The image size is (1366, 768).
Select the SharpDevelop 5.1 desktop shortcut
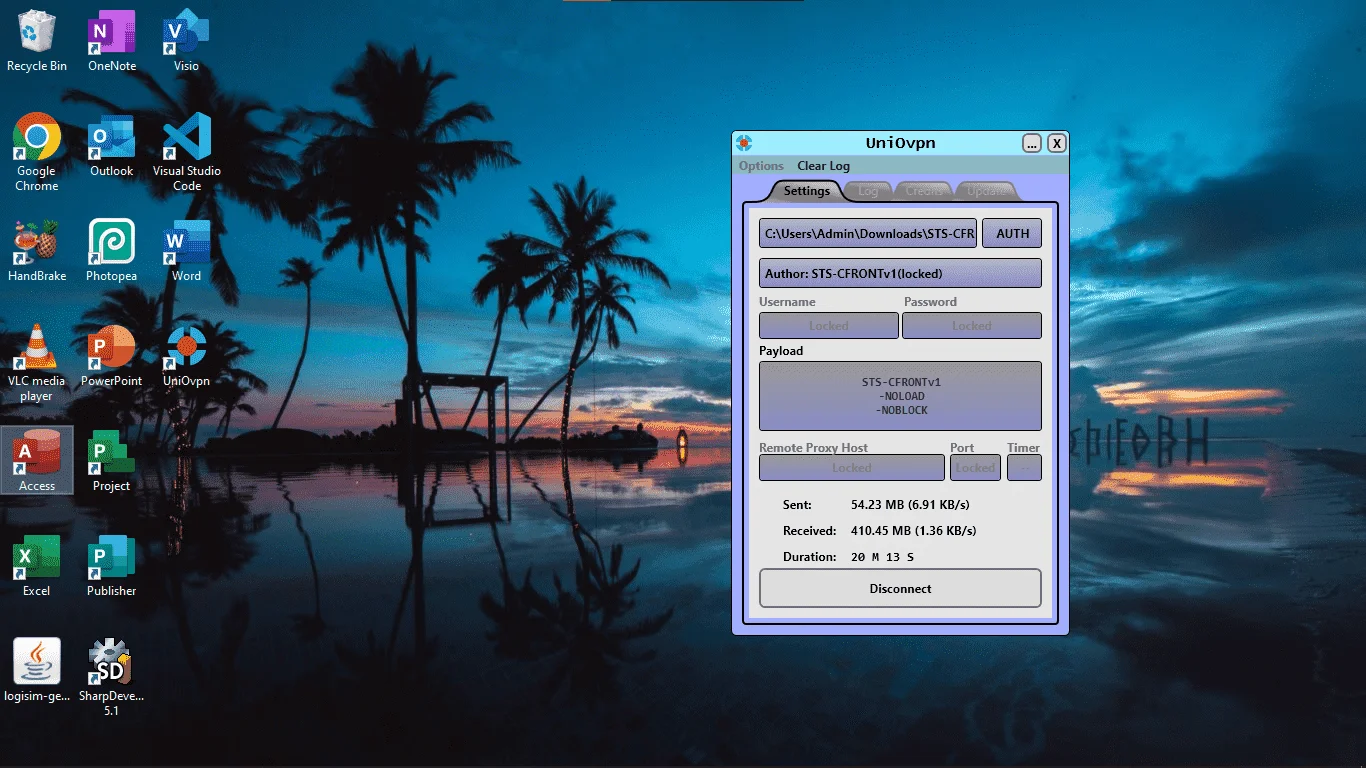coord(112,678)
